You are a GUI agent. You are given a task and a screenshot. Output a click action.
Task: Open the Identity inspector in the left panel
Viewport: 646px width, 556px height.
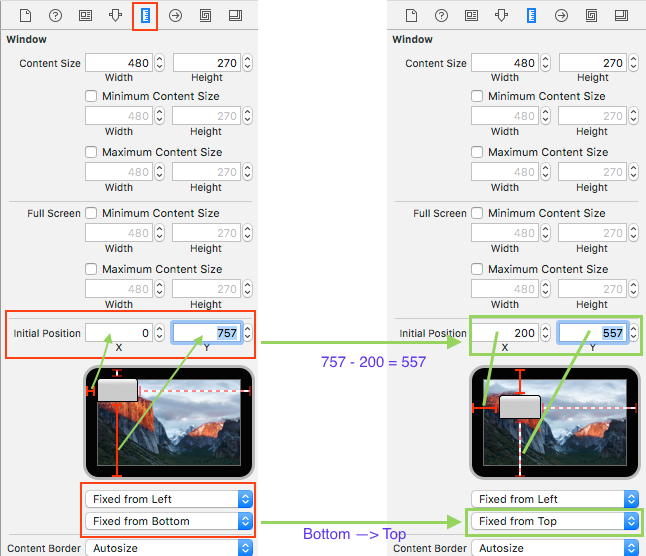click(x=86, y=15)
